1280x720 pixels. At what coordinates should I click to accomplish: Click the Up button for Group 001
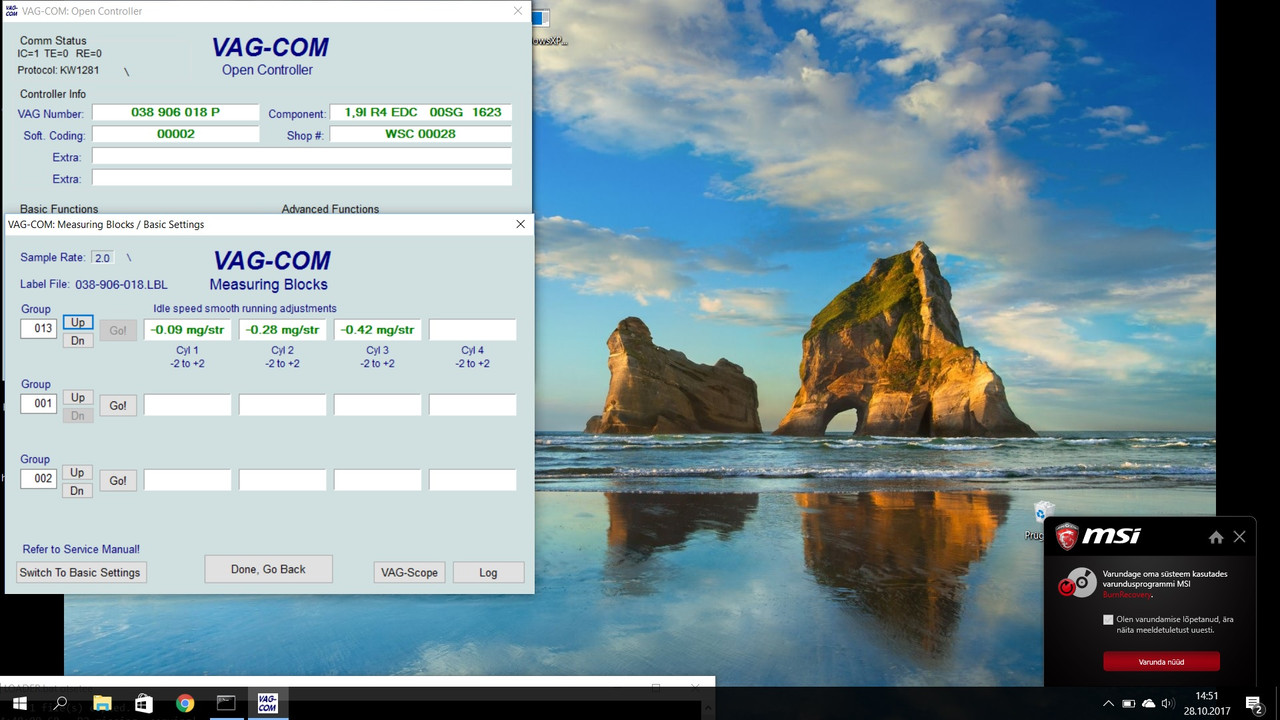[x=78, y=397]
